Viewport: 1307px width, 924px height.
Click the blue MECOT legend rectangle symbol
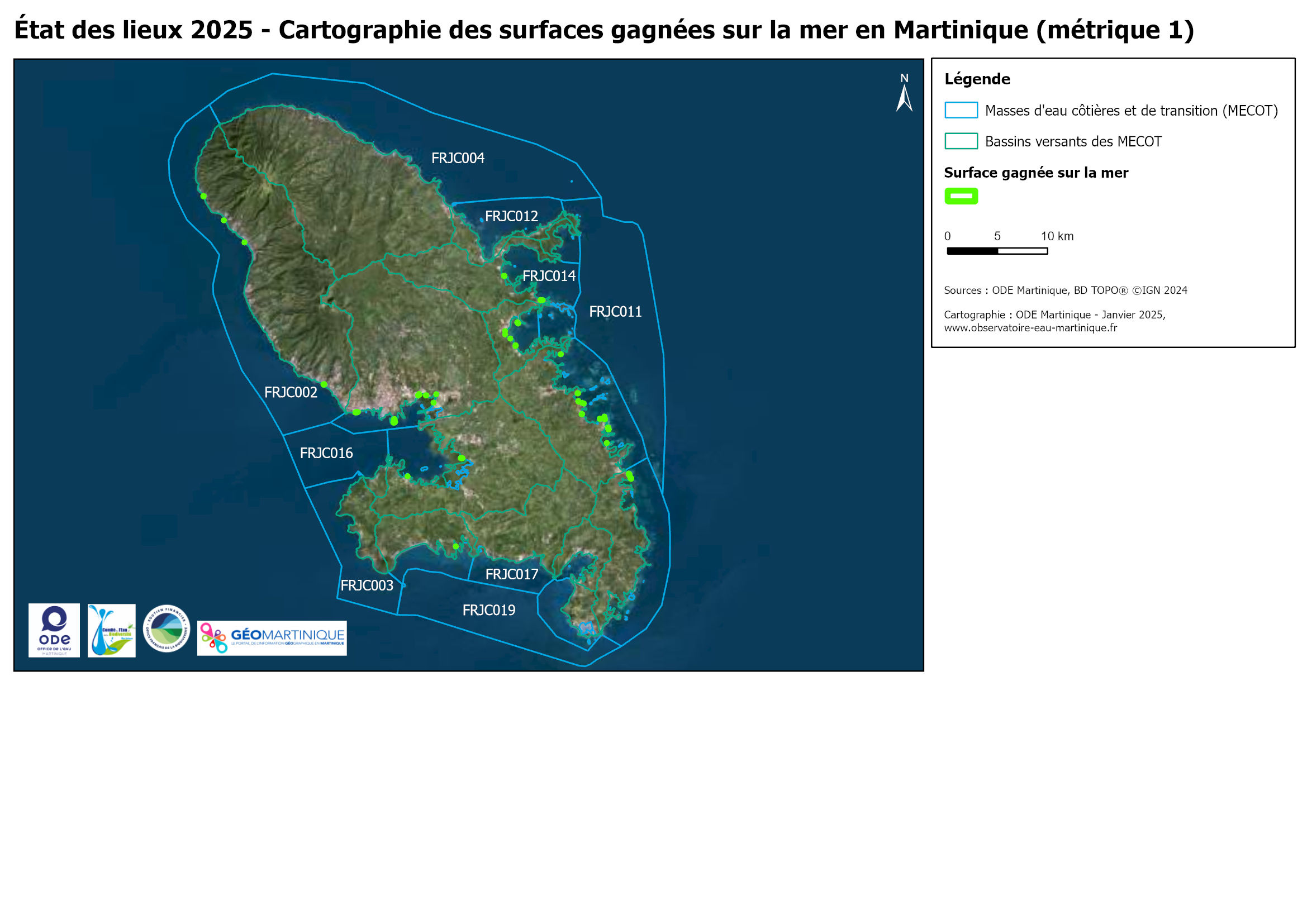pos(961,110)
